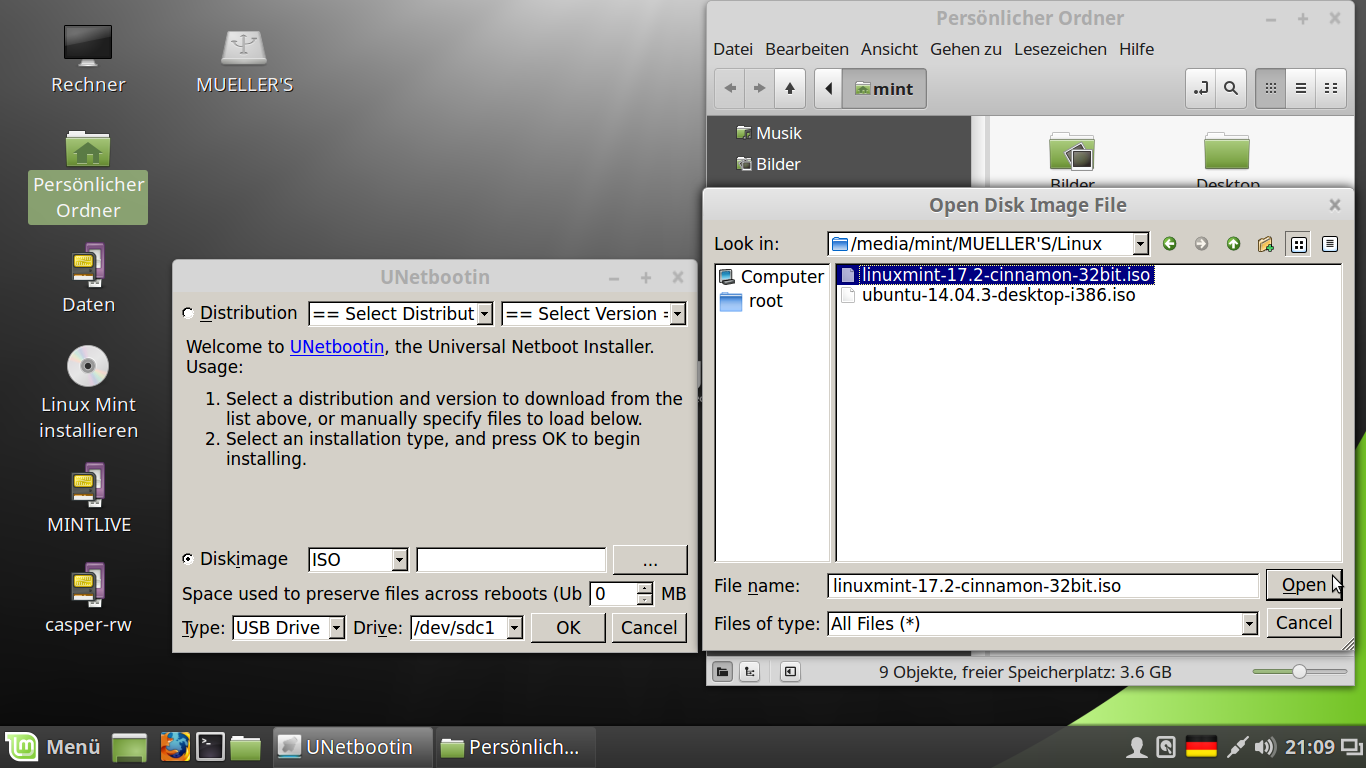
Task: Open the Menü button on the panel
Action: [54, 747]
